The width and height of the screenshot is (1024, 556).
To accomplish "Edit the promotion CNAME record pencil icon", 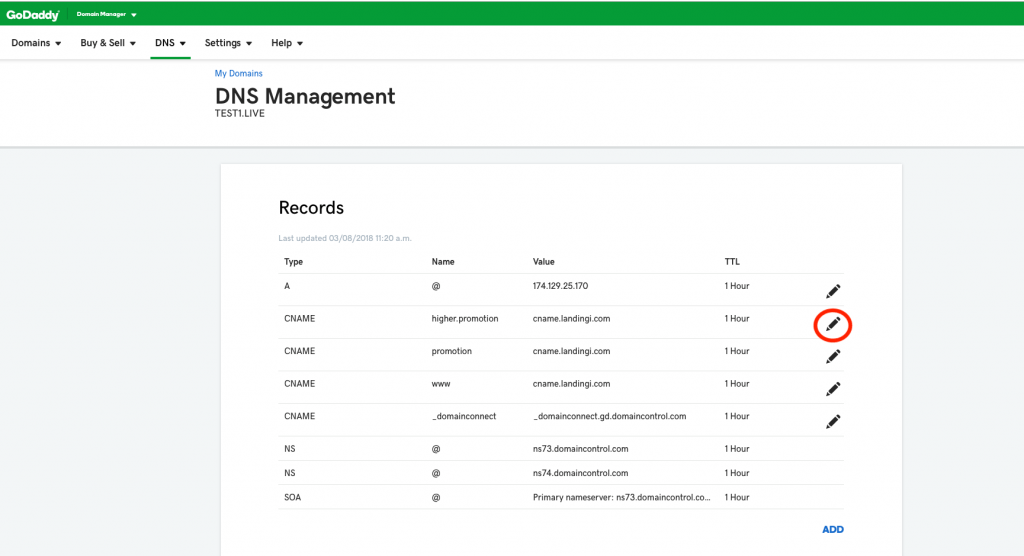I will point(833,357).
